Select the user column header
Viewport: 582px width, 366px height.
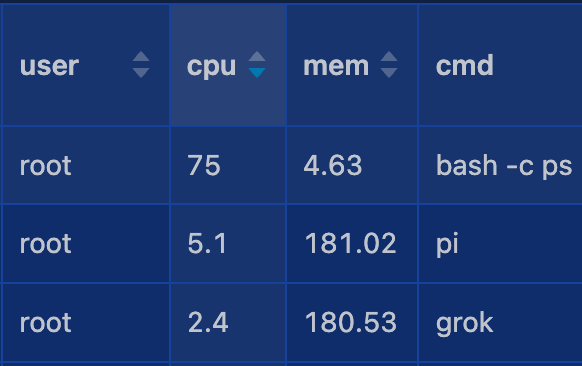click(86, 65)
